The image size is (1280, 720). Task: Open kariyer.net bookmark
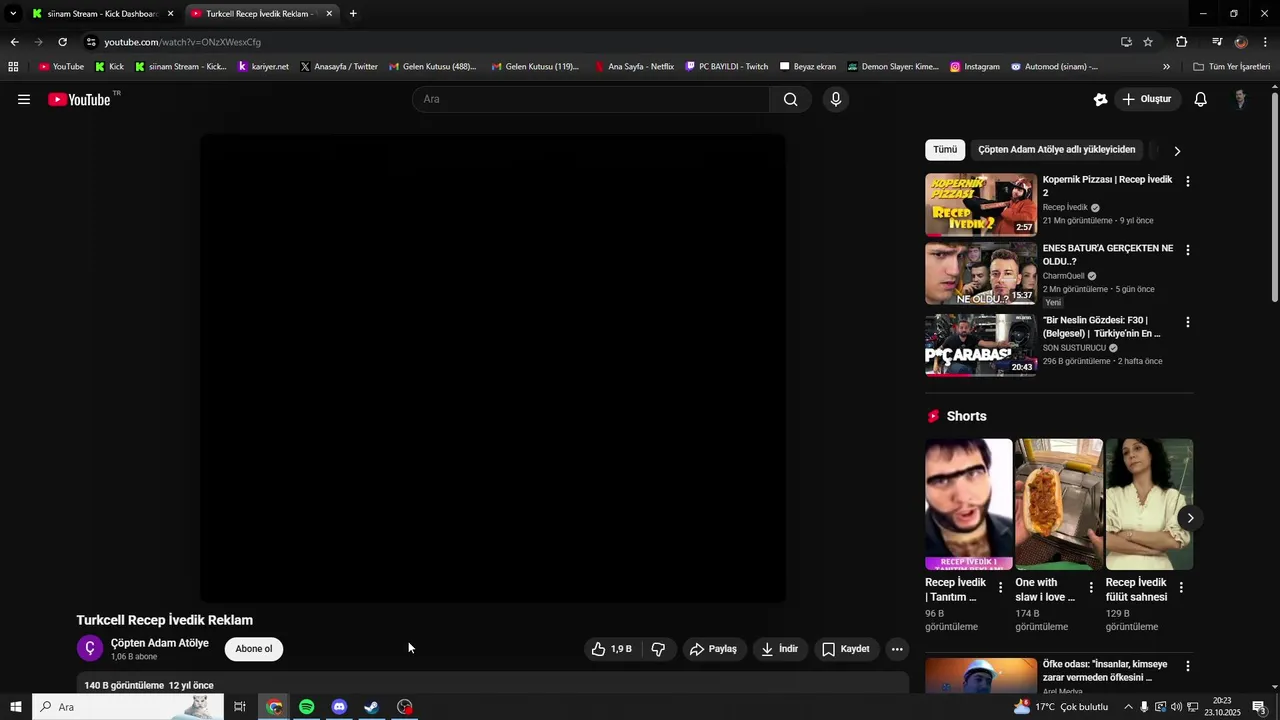point(263,67)
